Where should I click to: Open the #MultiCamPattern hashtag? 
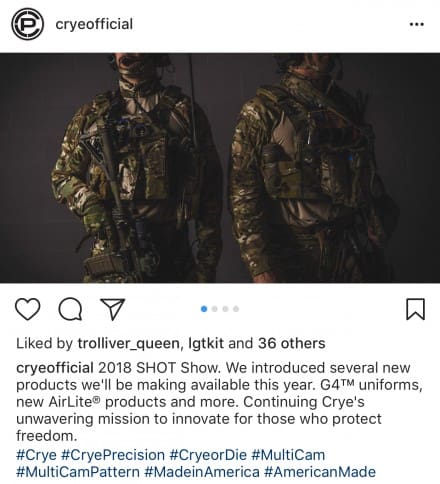coord(78,472)
